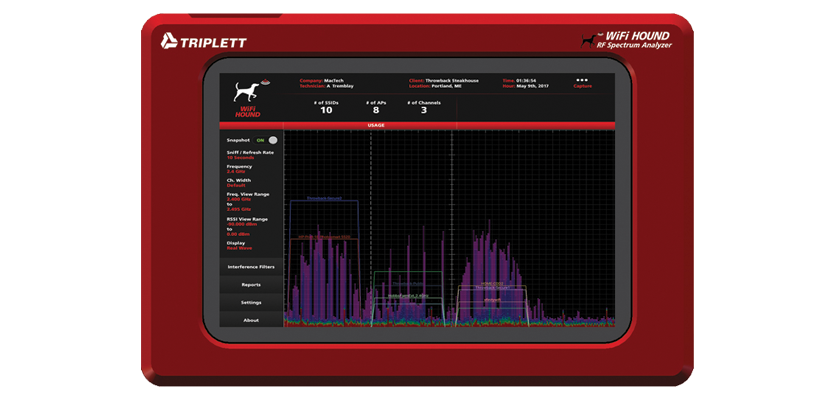The image size is (835, 400).
Task: Edit the 0.00 dBm RSSI upper bound
Action: 238,234
